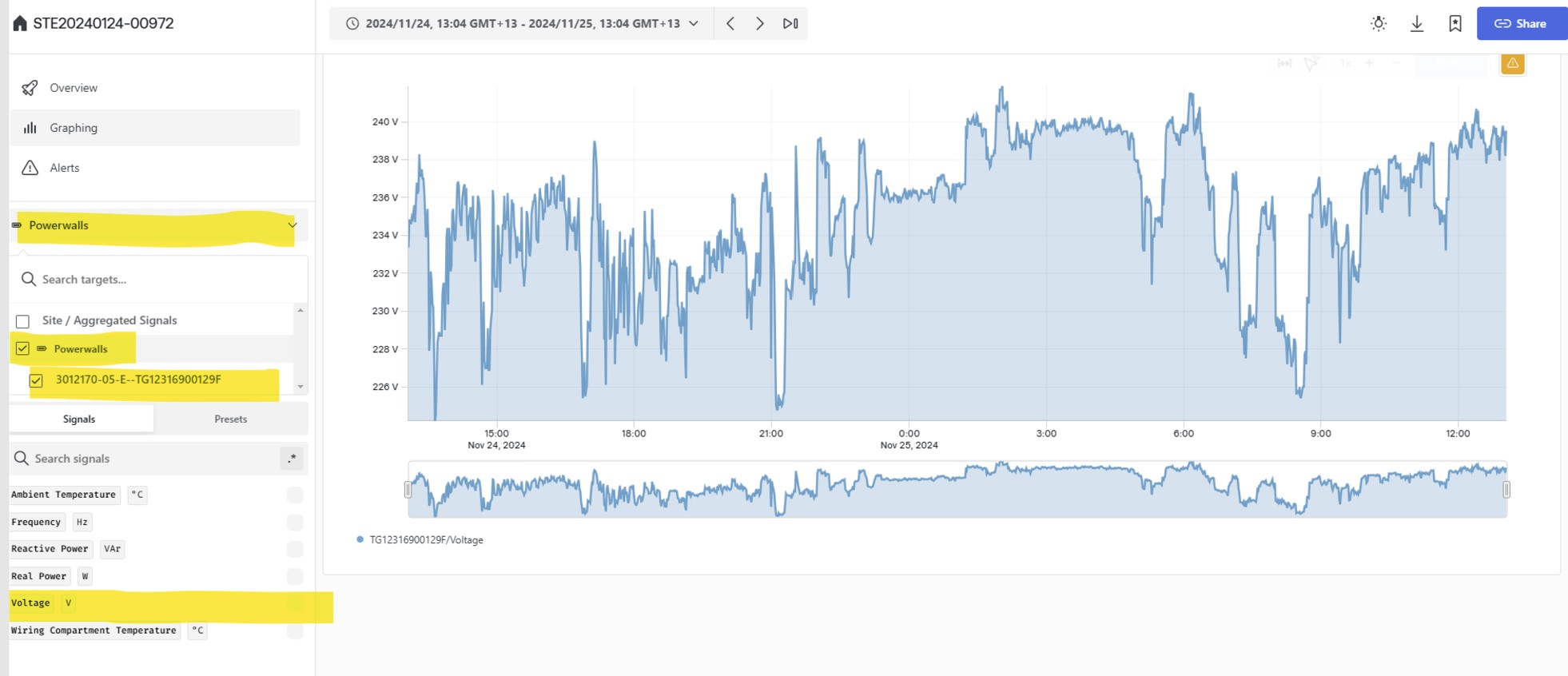This screenshot has width=1568, height=676.
Task: Click the home icon beside site ID
Action: click(20, 23)
